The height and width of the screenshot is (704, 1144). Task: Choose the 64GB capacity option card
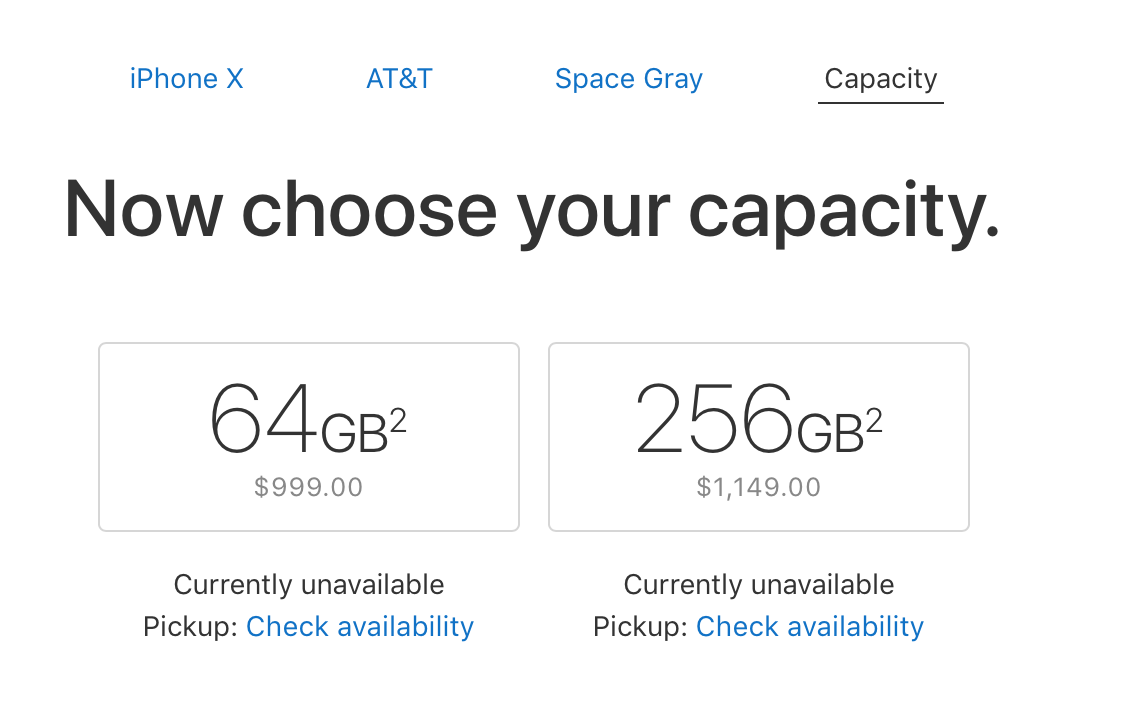tap(309, 437)
